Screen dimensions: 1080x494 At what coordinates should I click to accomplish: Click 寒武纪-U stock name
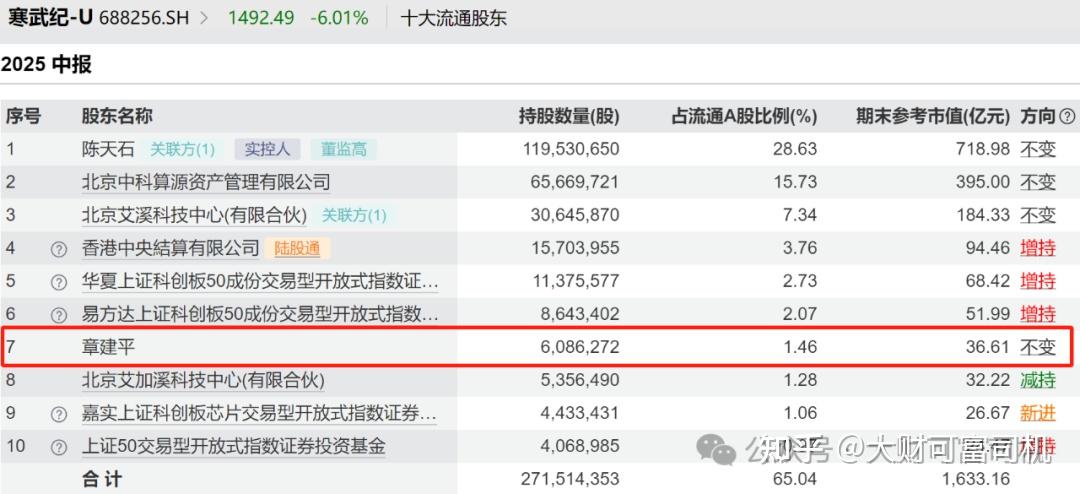(x=50, y=18)
